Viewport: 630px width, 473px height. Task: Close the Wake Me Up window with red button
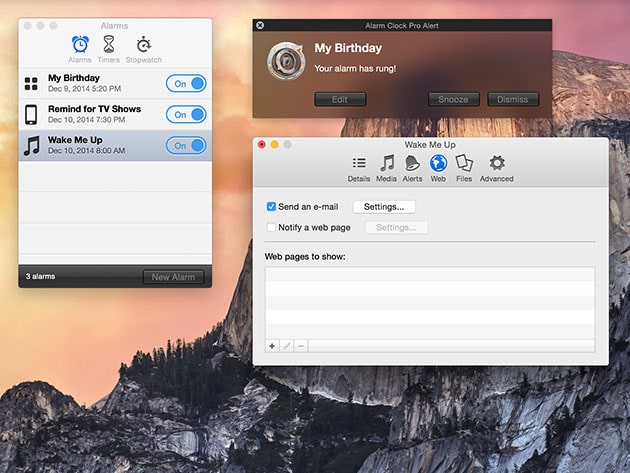pos(262,144)
